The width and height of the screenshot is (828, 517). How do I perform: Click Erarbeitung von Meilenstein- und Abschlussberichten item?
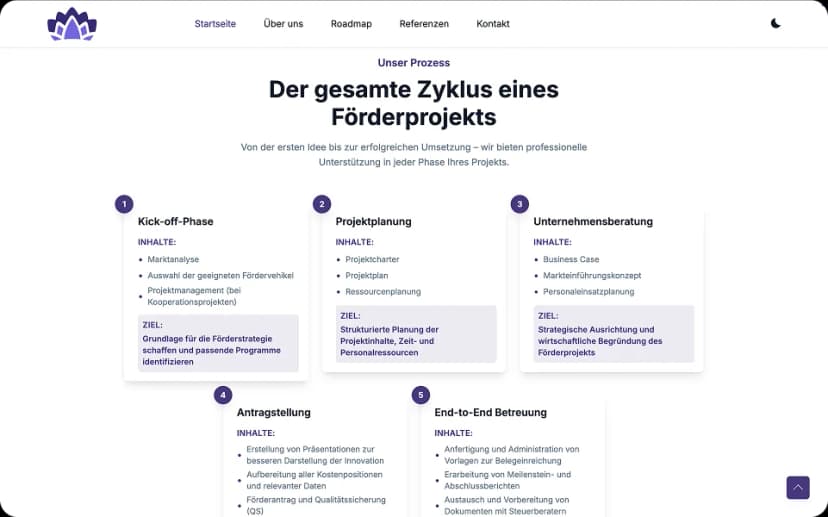(507, 480)
